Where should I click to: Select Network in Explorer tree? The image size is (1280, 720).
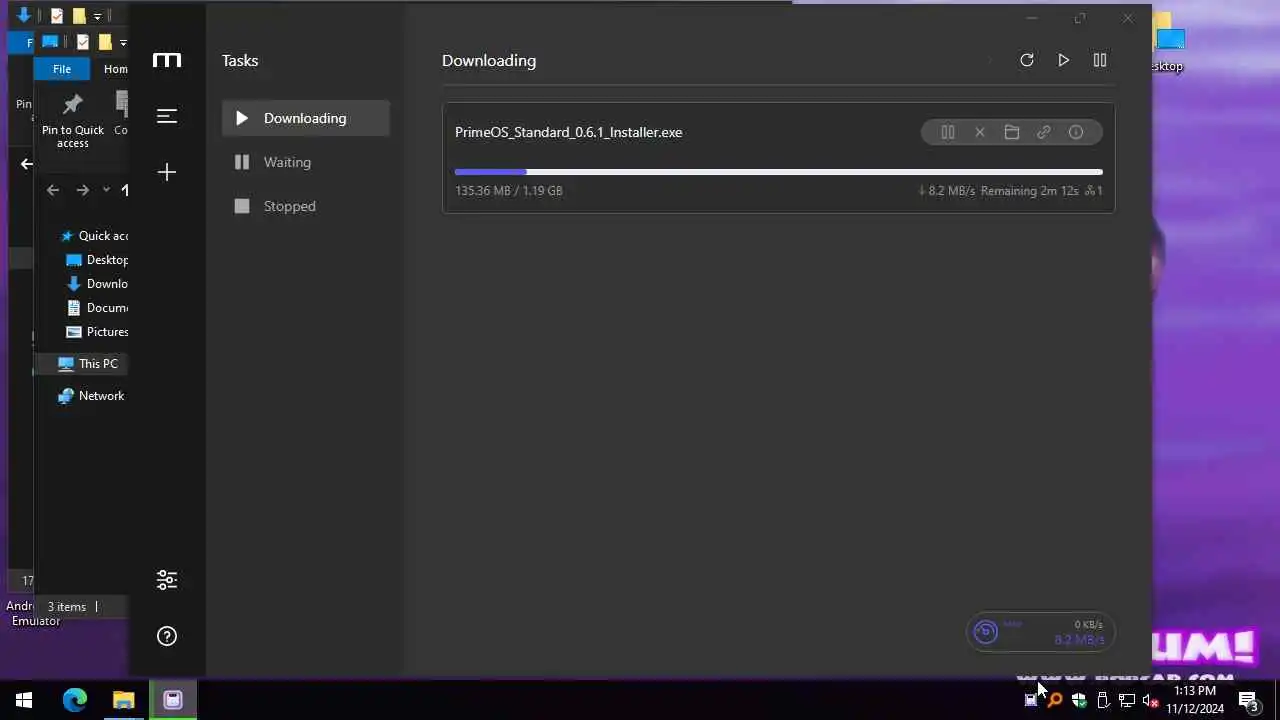[91, 396]
